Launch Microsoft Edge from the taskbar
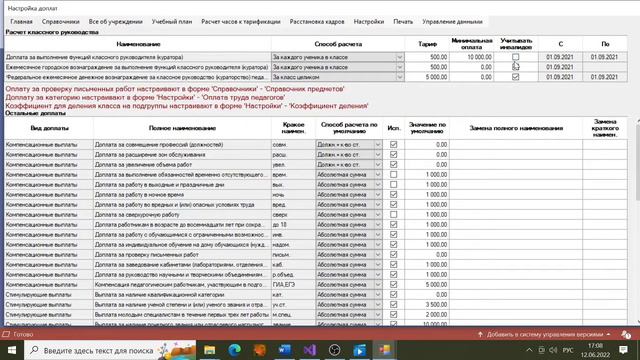The image size is (640, 360). (x=234, y=350)
